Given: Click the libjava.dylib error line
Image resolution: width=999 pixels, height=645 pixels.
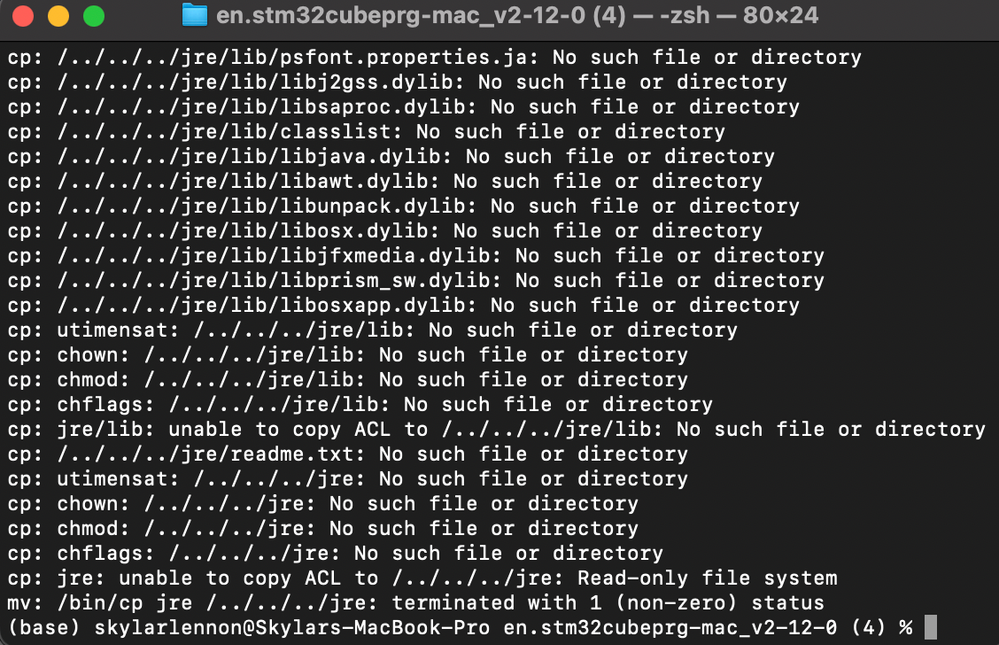Looking at the screenshot, I should click(x=391, y=157).
